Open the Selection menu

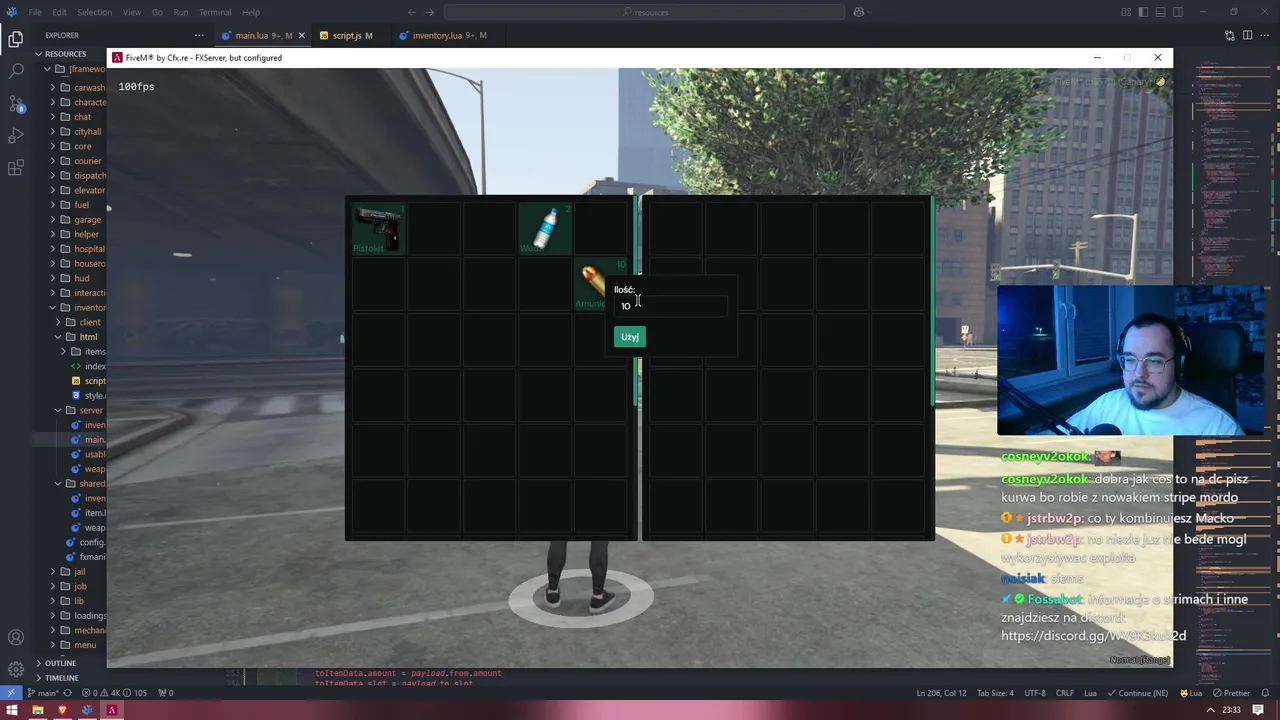click(x=94, y=12)
